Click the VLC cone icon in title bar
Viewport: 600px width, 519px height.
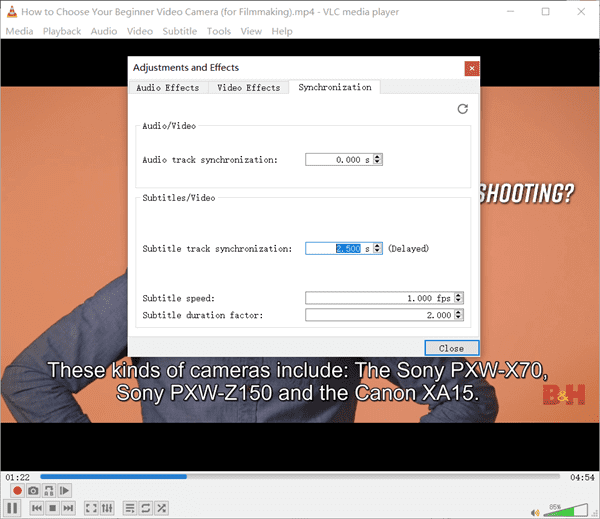(12, 11)
